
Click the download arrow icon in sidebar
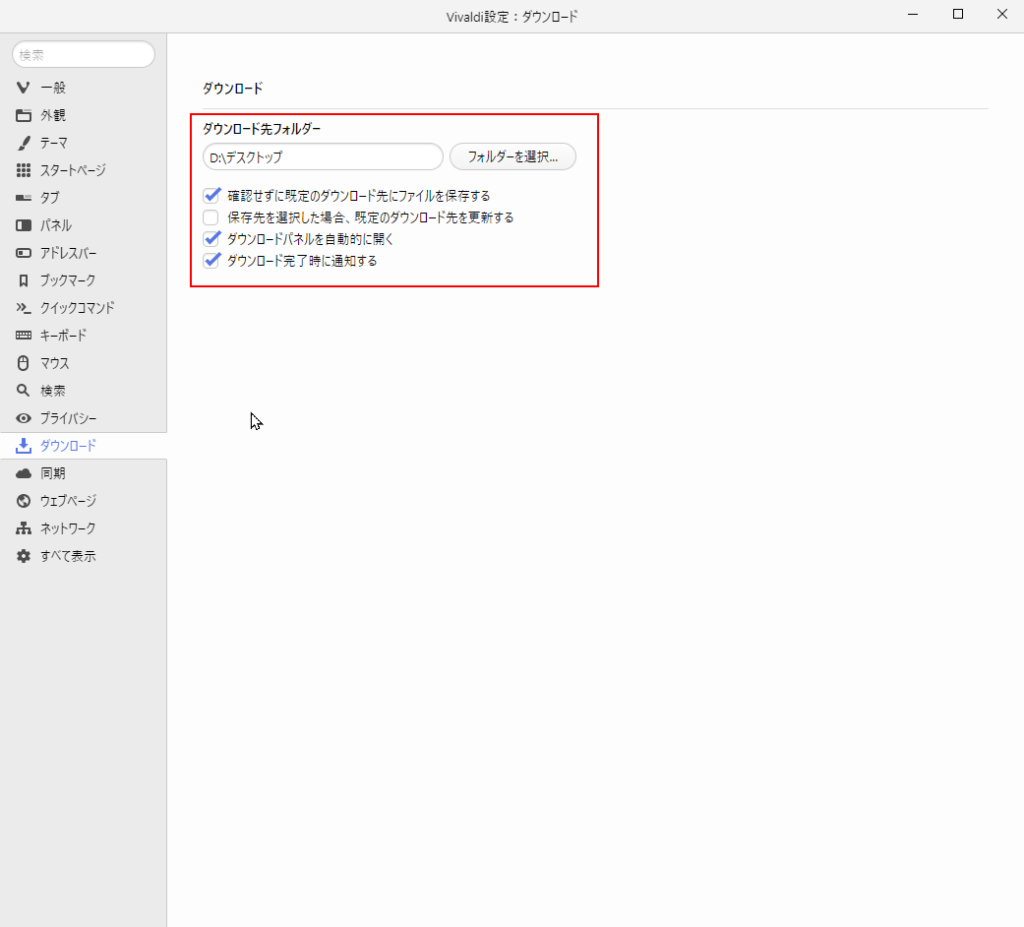pos(24,446)
